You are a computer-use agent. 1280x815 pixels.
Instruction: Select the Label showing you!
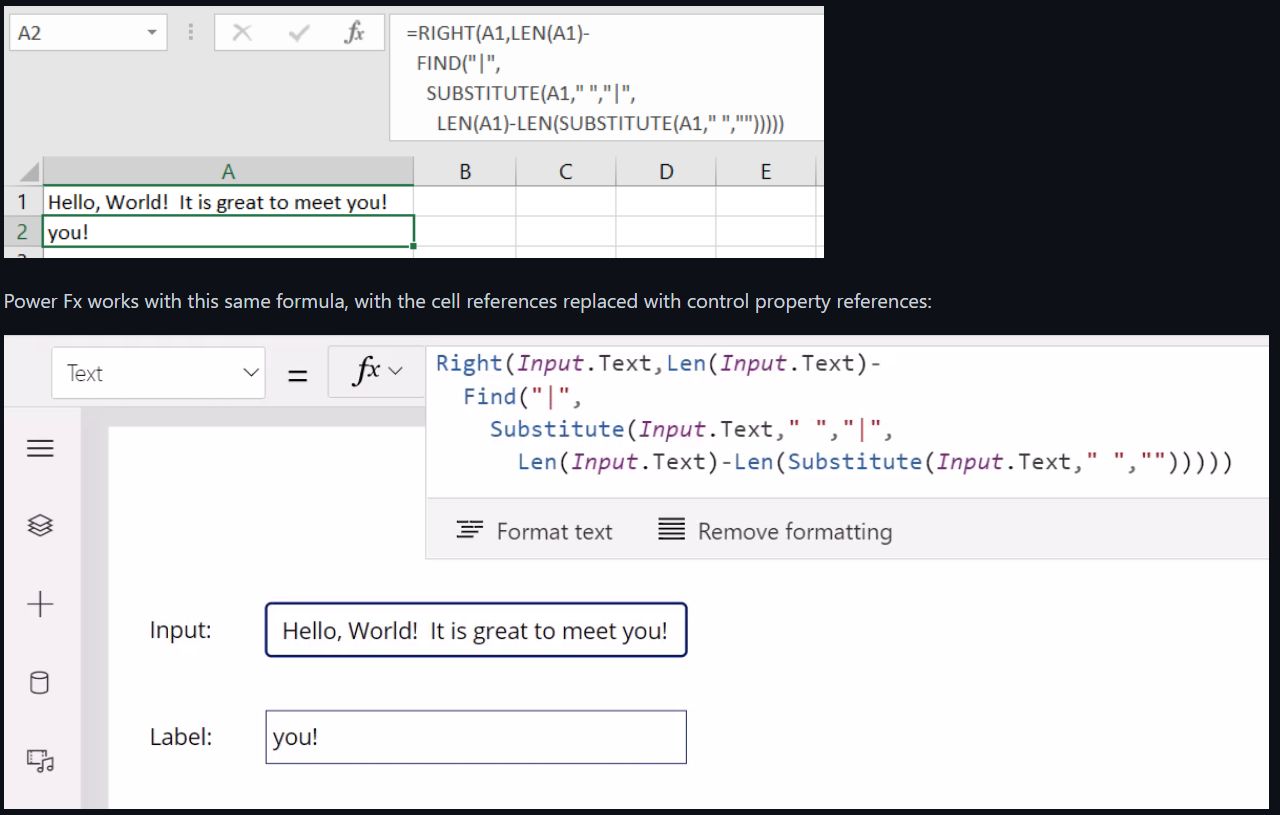click(x=475, y=737)
